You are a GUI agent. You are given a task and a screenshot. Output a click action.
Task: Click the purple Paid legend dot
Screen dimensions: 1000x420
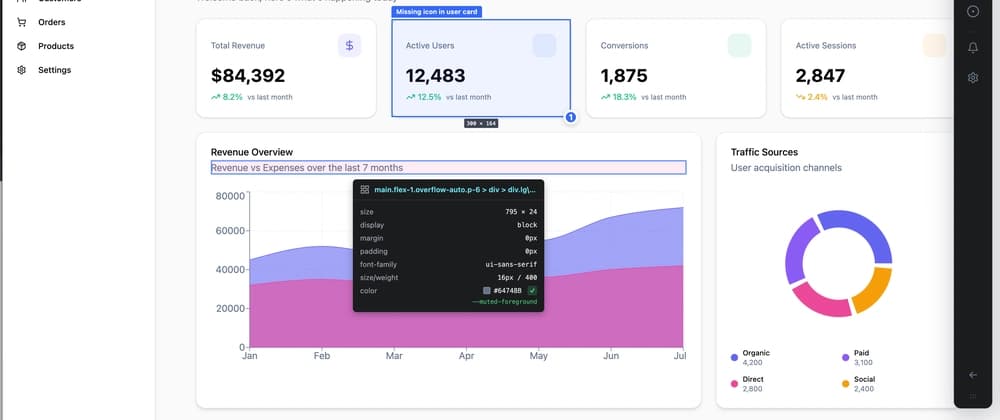[846, 358]
